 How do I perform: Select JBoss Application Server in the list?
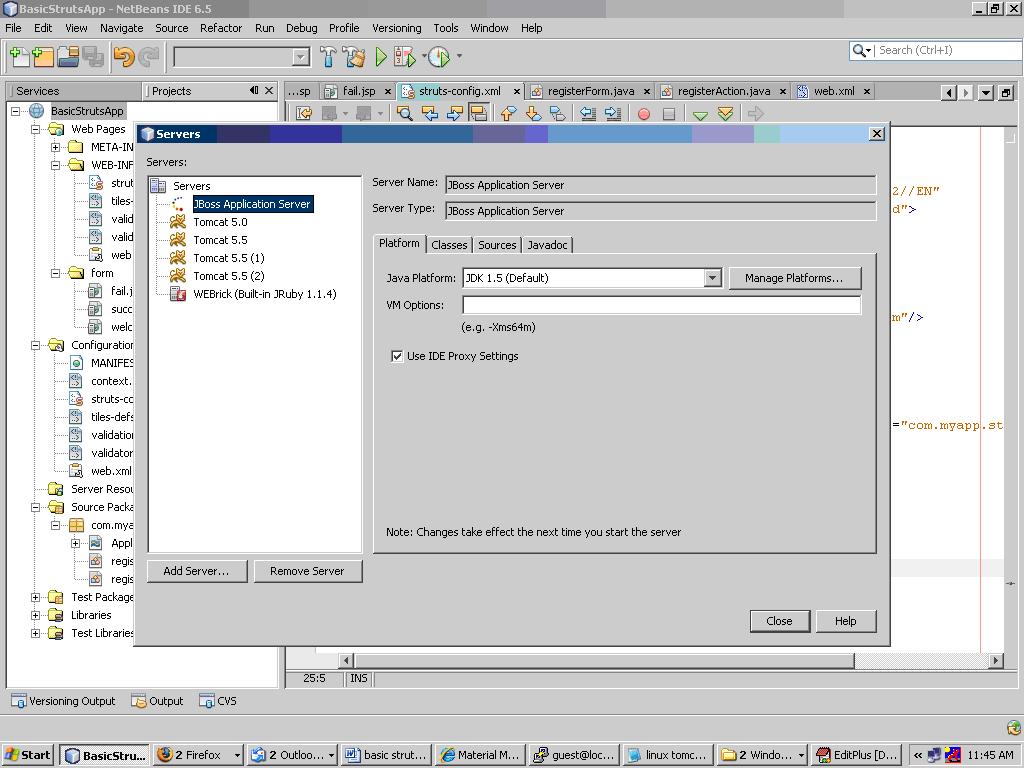tap(252, 204)
